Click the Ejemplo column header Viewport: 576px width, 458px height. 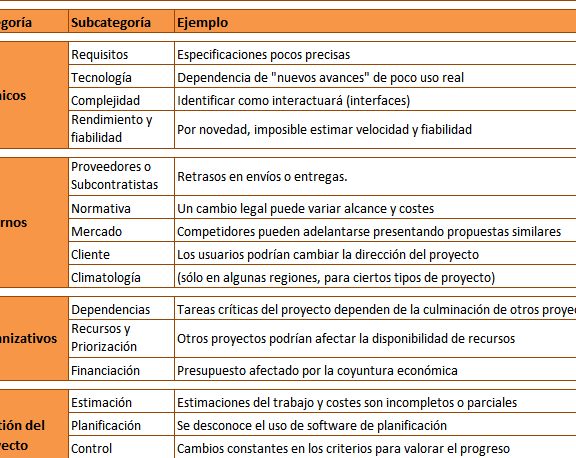[375, 22]
